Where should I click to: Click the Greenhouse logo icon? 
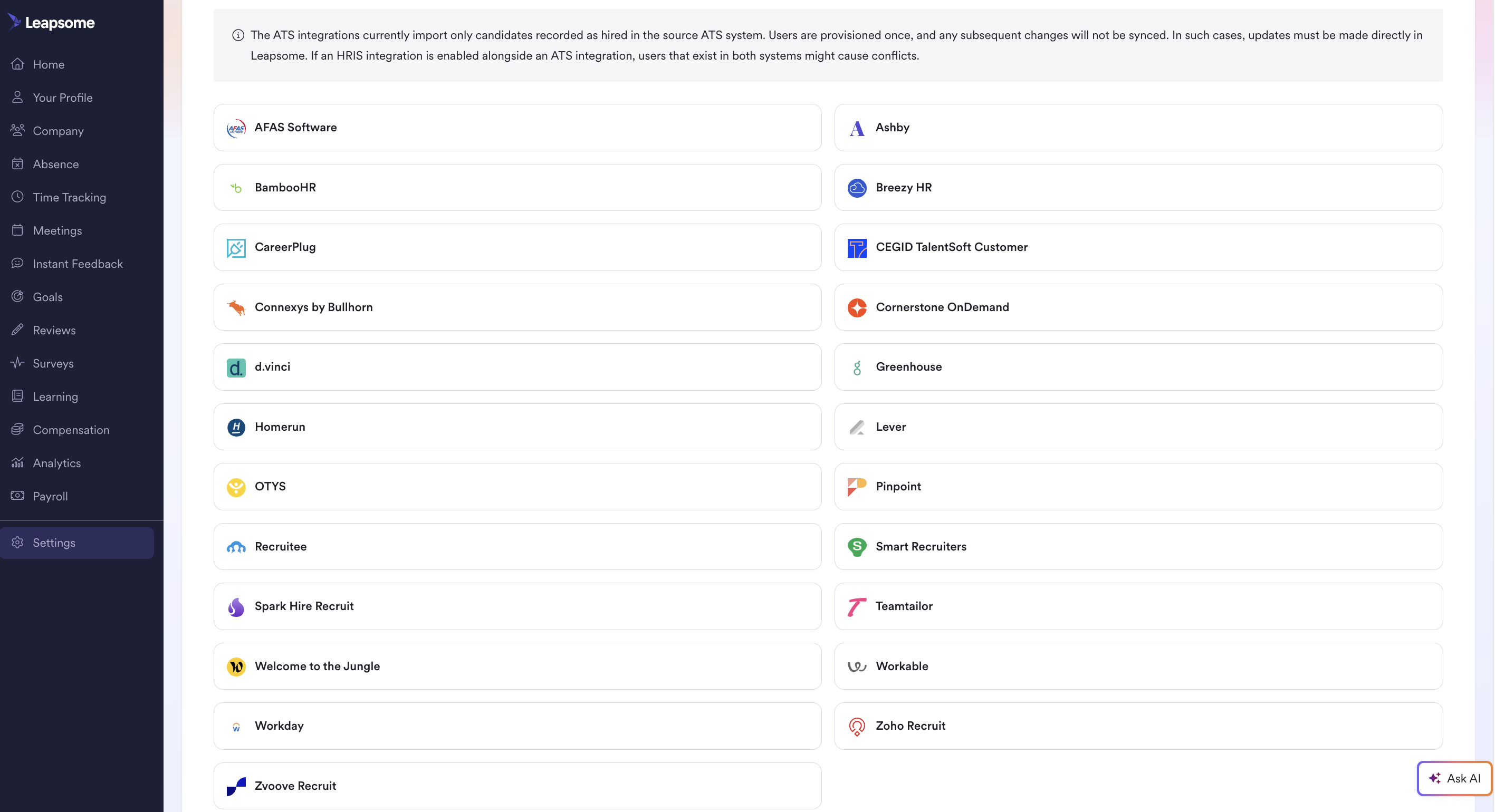tap(857, 367)
